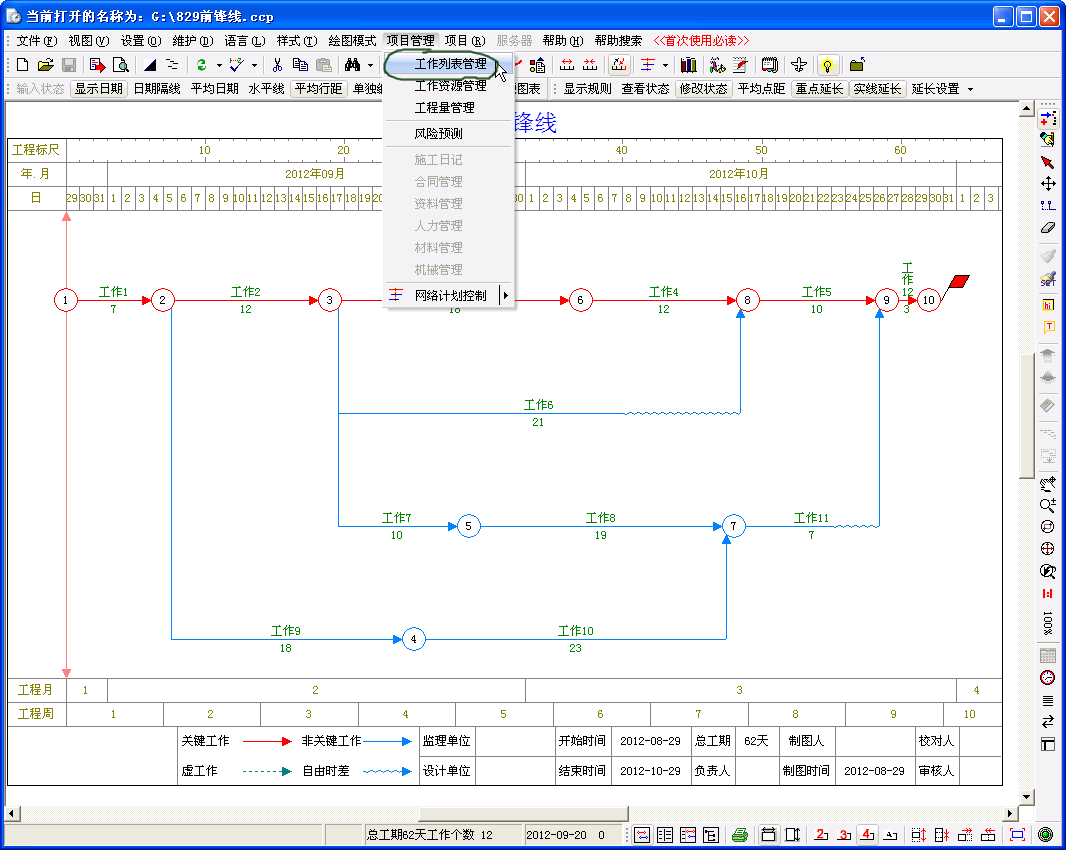This screenshot has height=850, width=1066.
Task: Toggle the red number 4 level button
Action: pyautogui.click(x=867, y=835)
